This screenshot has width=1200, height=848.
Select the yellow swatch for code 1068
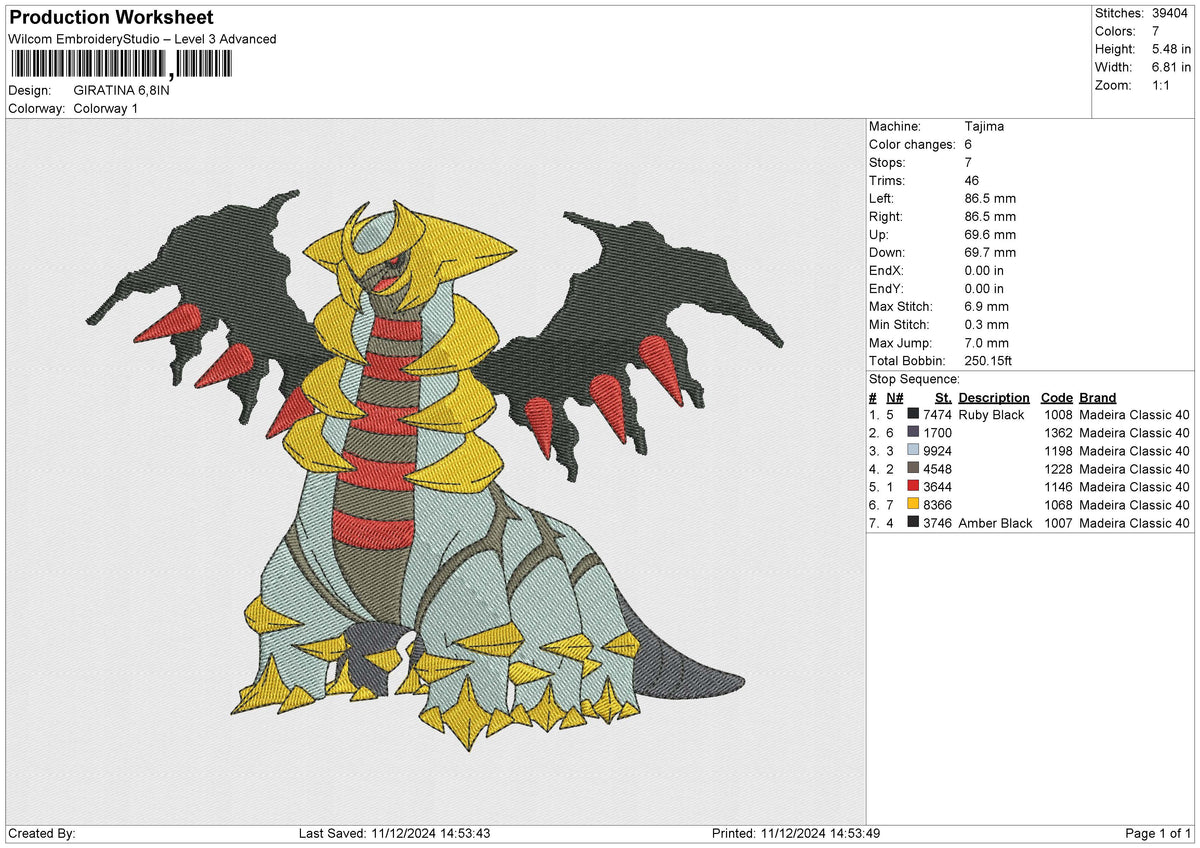[x=913, y=505]
